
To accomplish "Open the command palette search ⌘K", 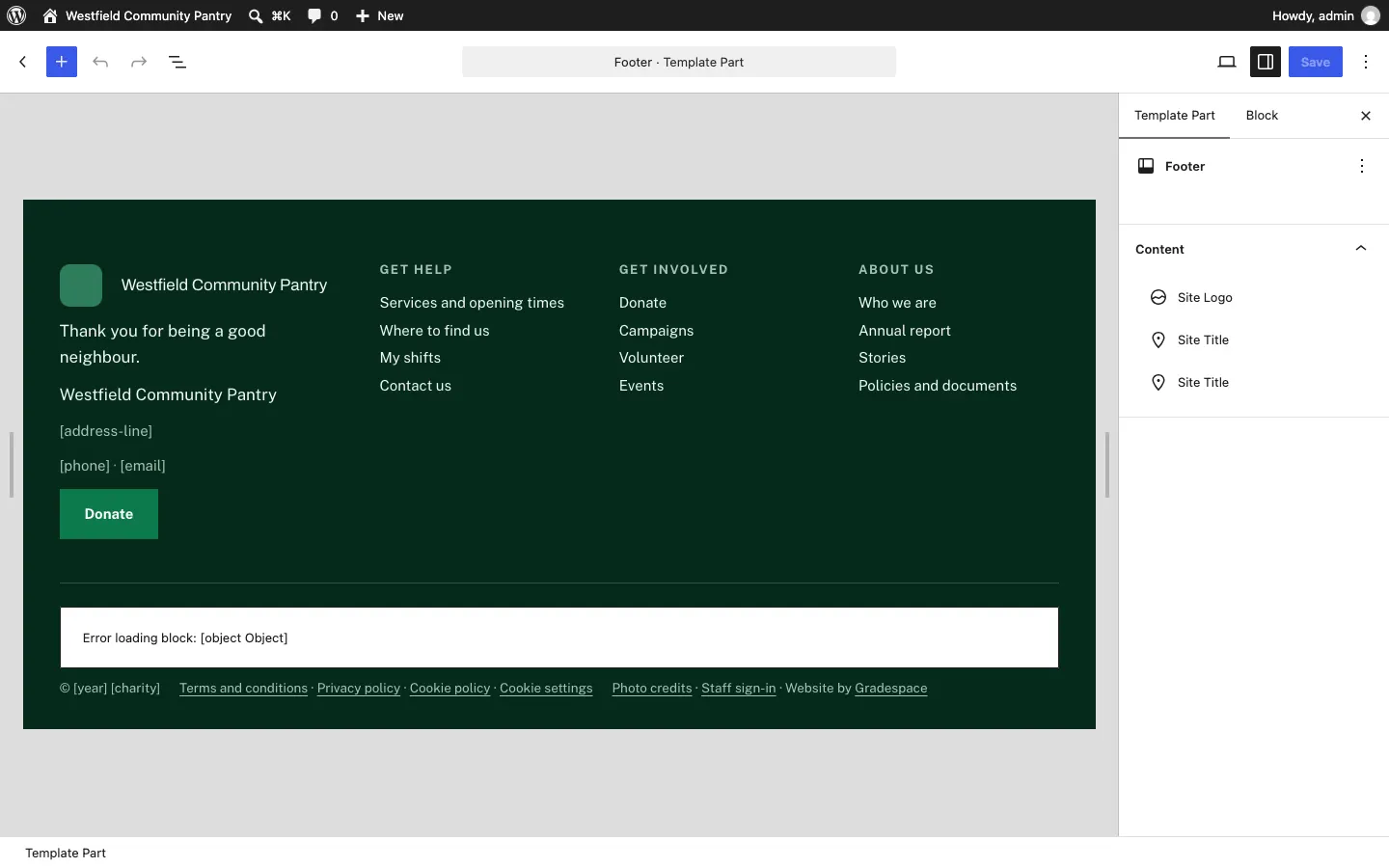I will coord(270,15).
